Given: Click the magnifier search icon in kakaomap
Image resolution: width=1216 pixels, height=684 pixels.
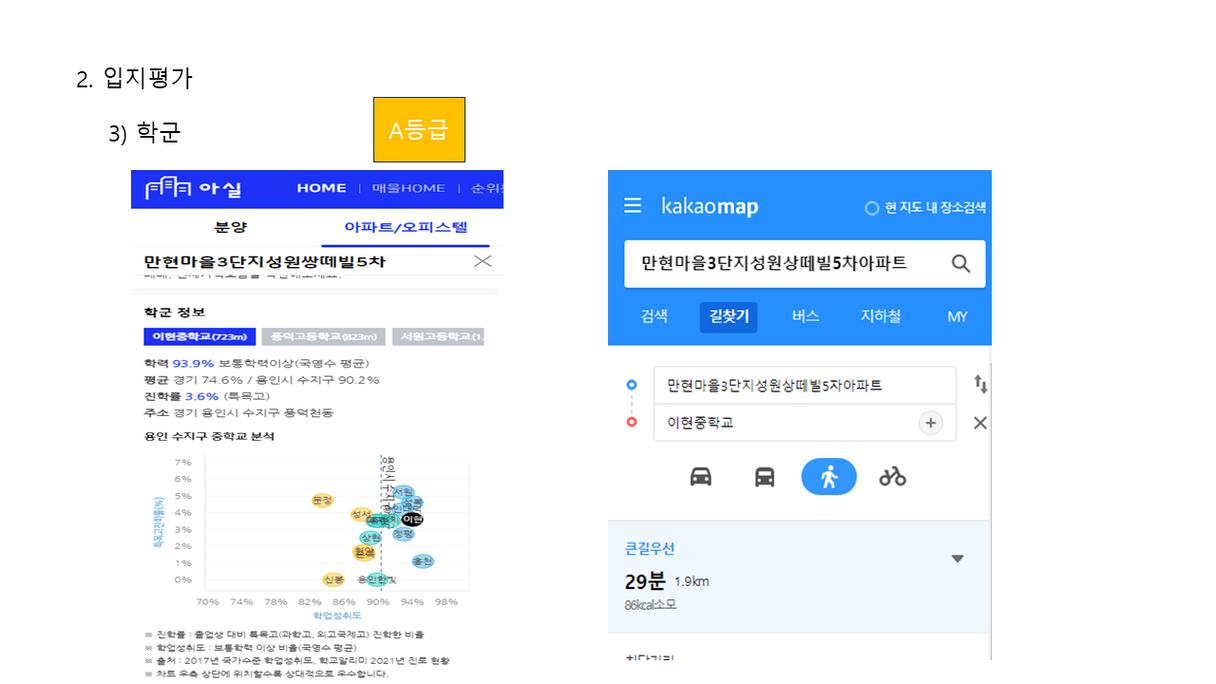Looking at the screenshot, I should (x=961, y=264).
